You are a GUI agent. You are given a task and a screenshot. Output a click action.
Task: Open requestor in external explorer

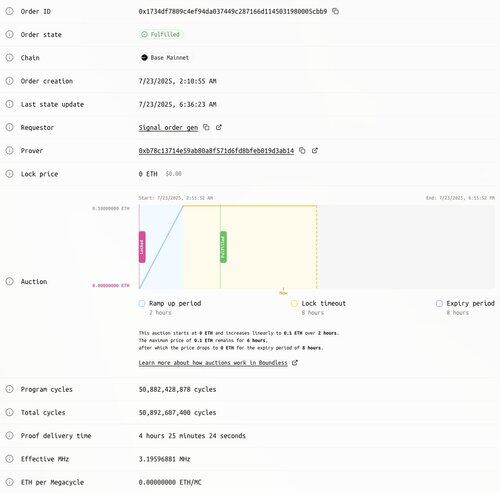point(219,127)
